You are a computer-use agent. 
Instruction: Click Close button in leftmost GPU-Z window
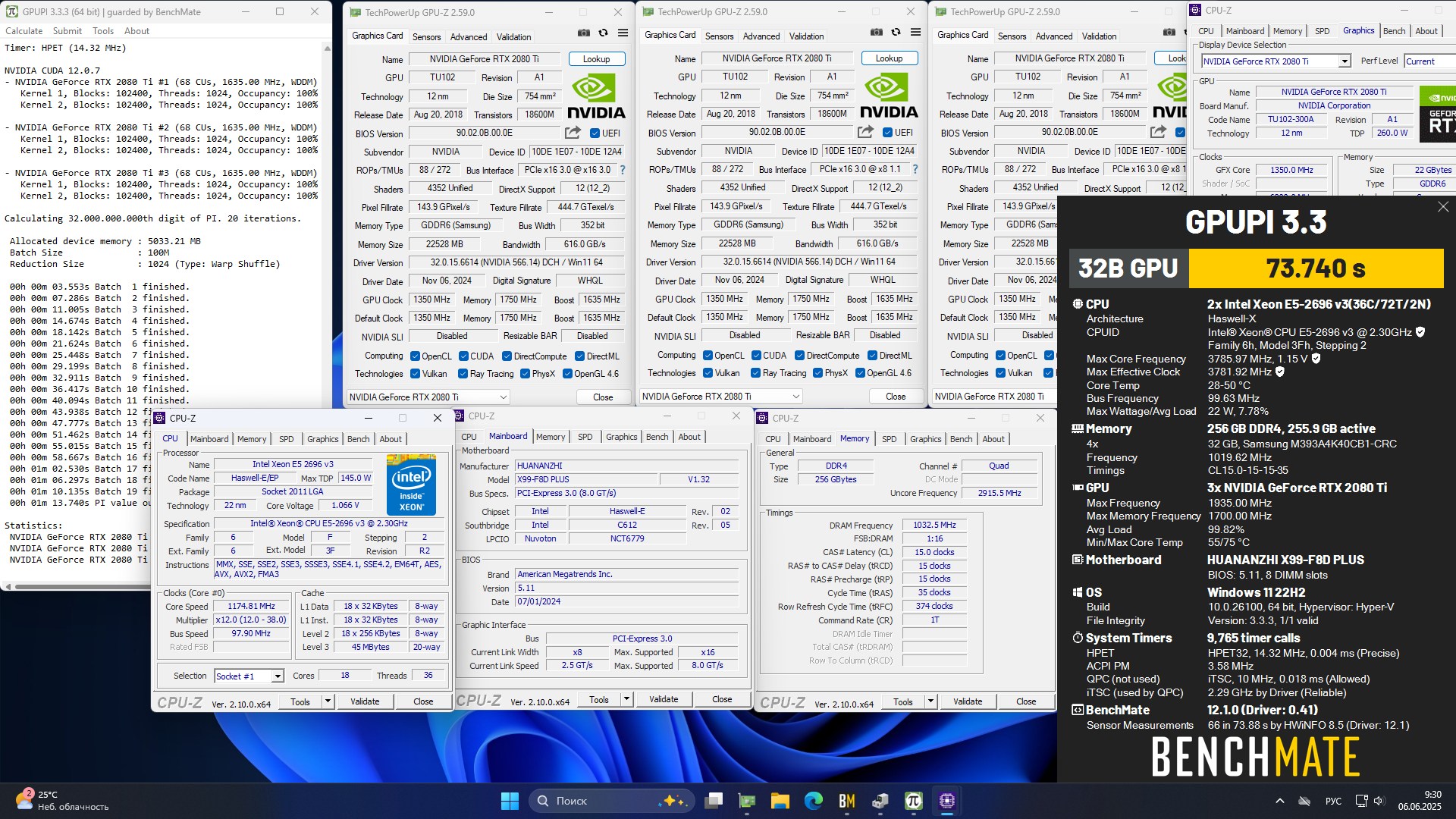click(x=603, y=397)
